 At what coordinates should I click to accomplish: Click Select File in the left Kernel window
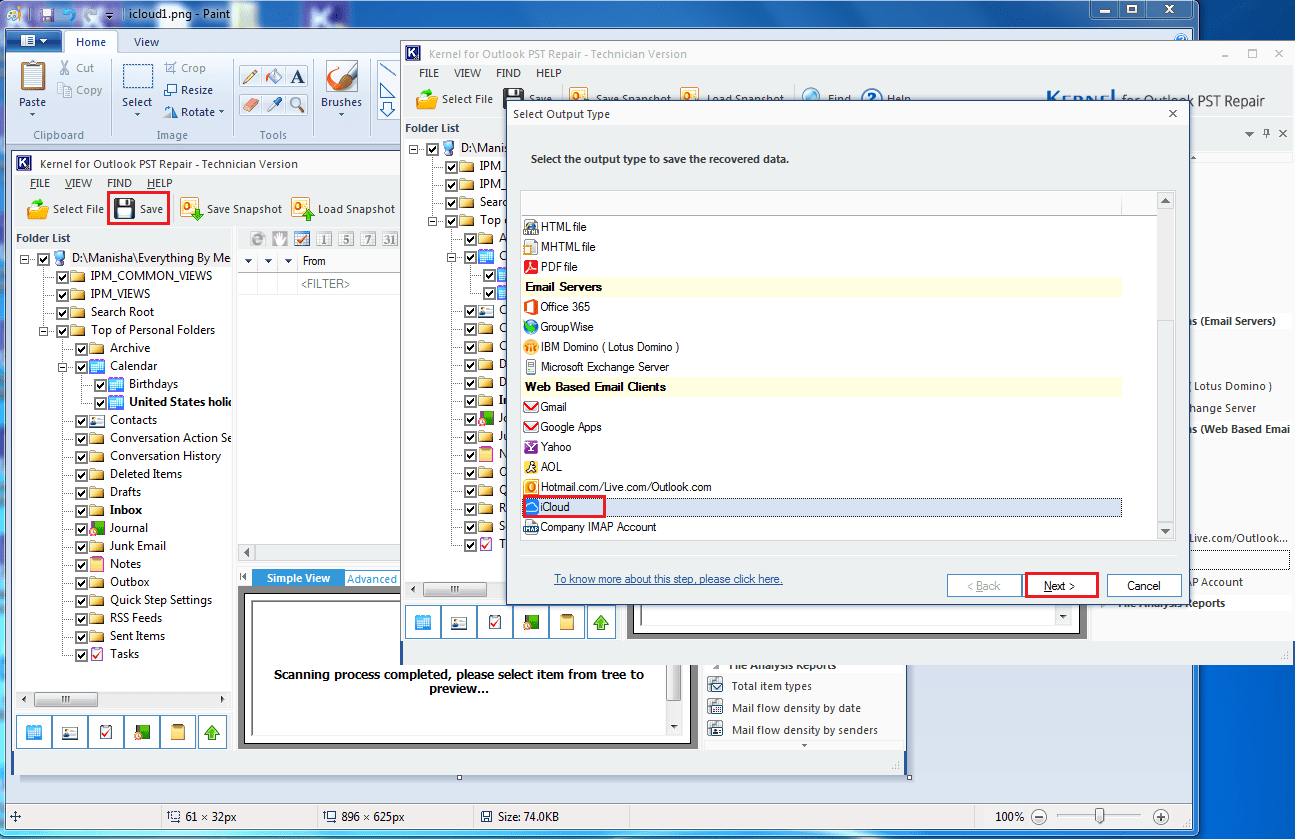click(x=65, y=209)
